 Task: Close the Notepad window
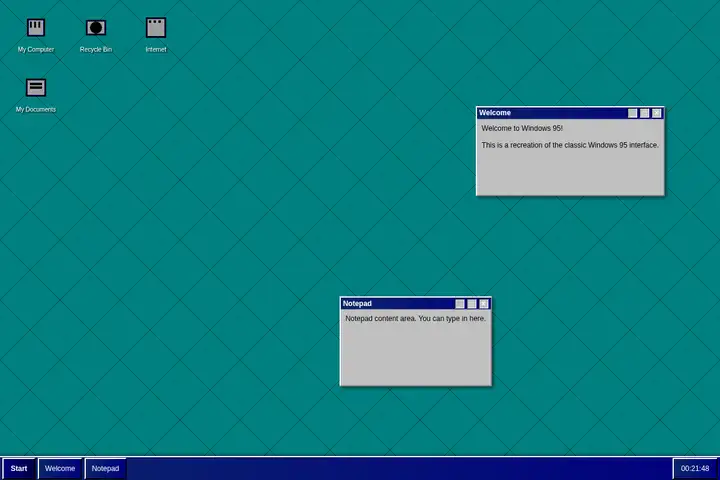(x=484, y=304)
